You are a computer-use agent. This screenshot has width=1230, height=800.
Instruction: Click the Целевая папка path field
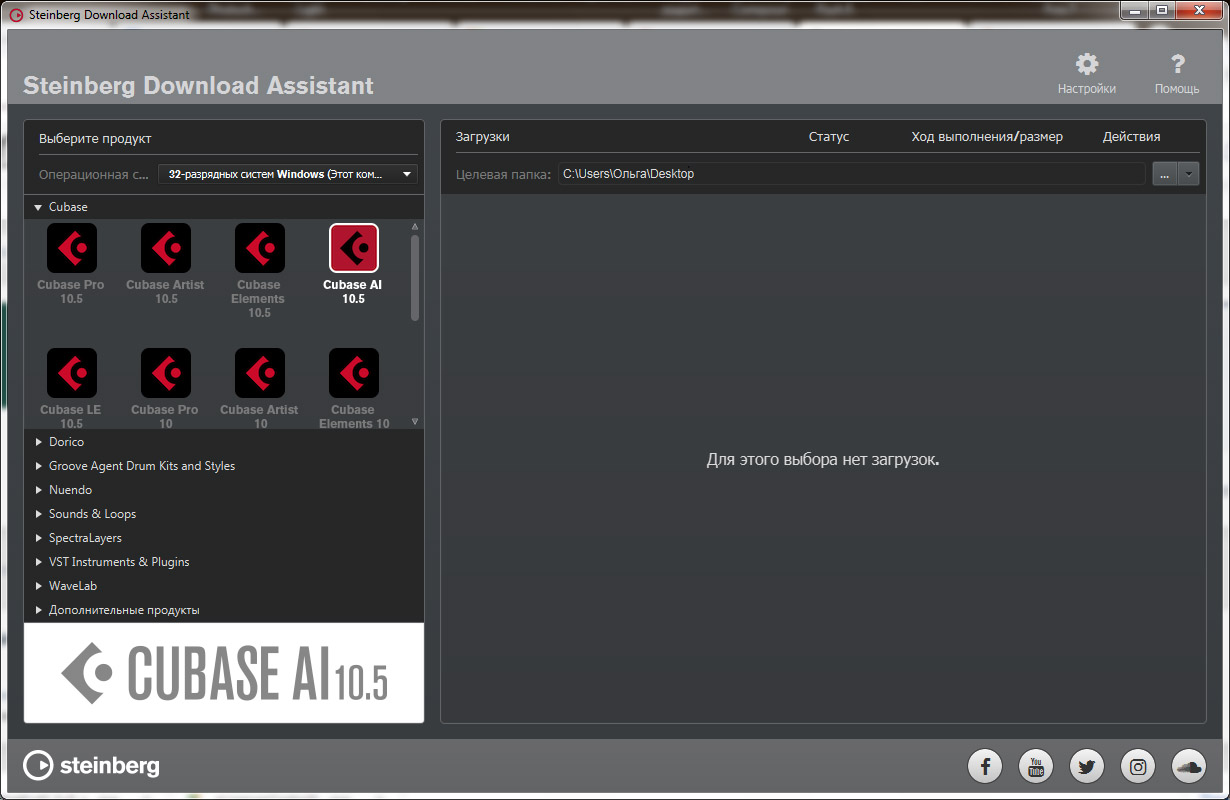851,174
